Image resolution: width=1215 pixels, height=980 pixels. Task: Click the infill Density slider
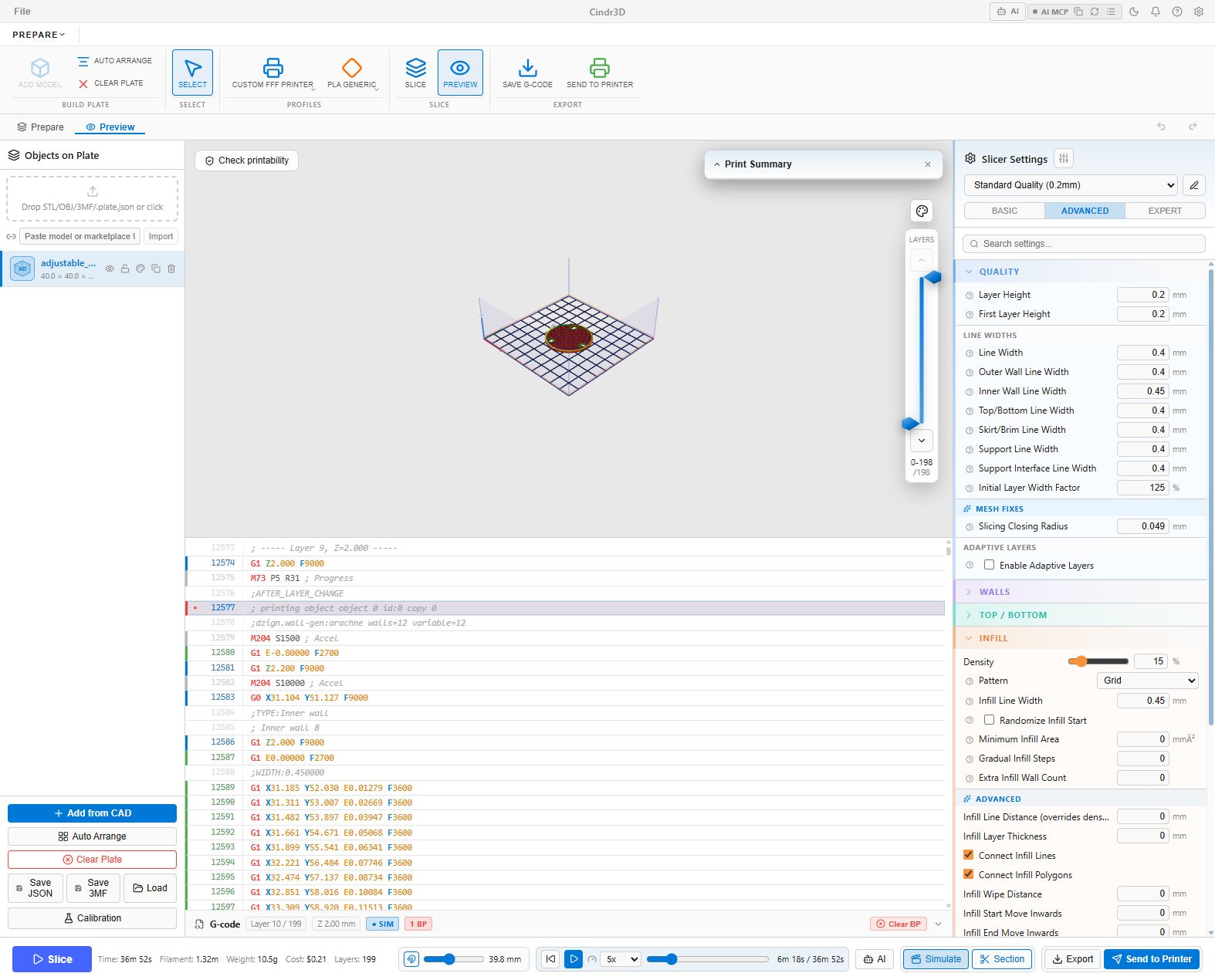click(1098, 661)
